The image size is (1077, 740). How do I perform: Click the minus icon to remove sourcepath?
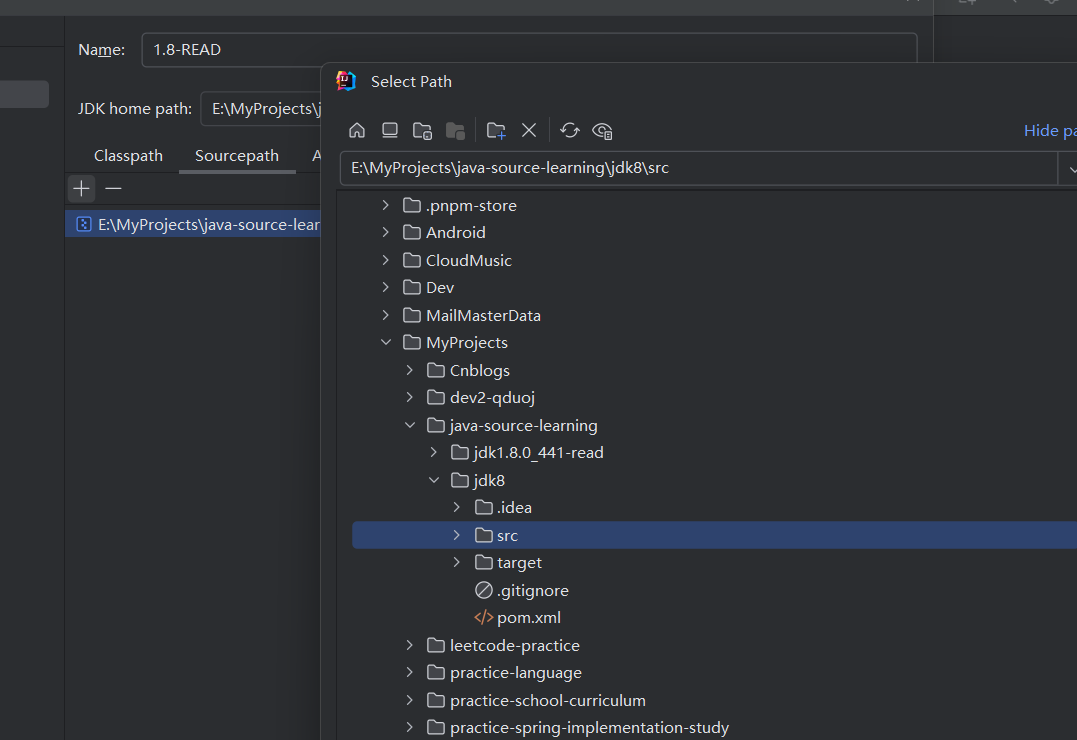click(x=114, y=188)
